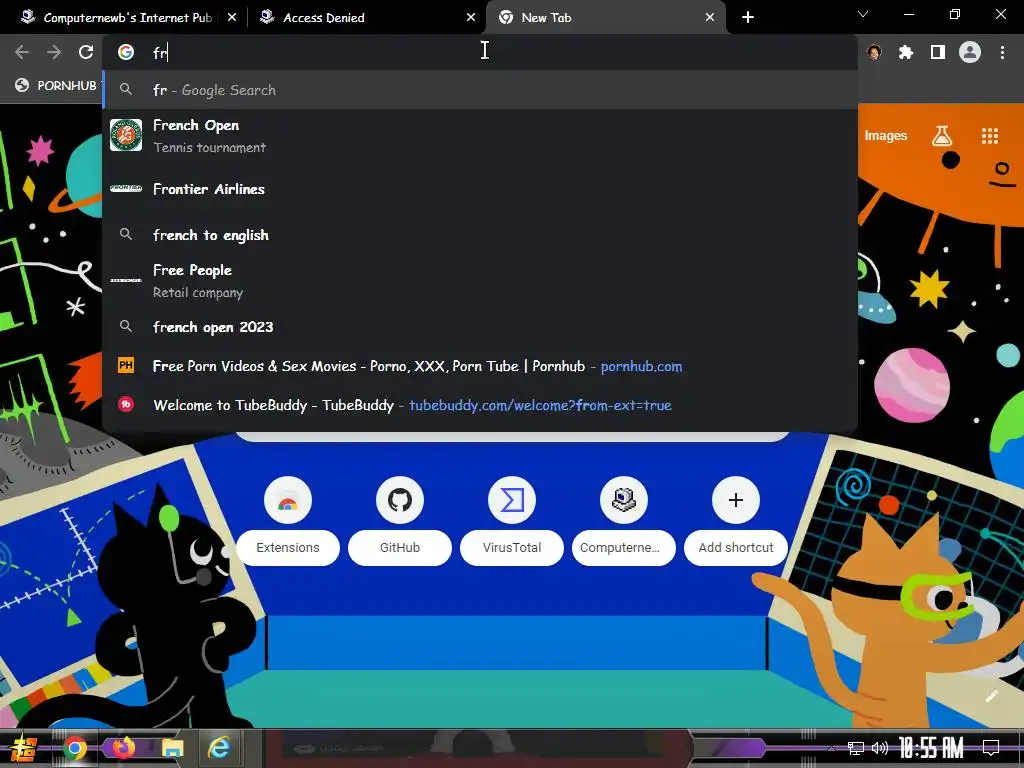
Task: Launch Firefox from the taskbar
Action: tap(123, 748)
